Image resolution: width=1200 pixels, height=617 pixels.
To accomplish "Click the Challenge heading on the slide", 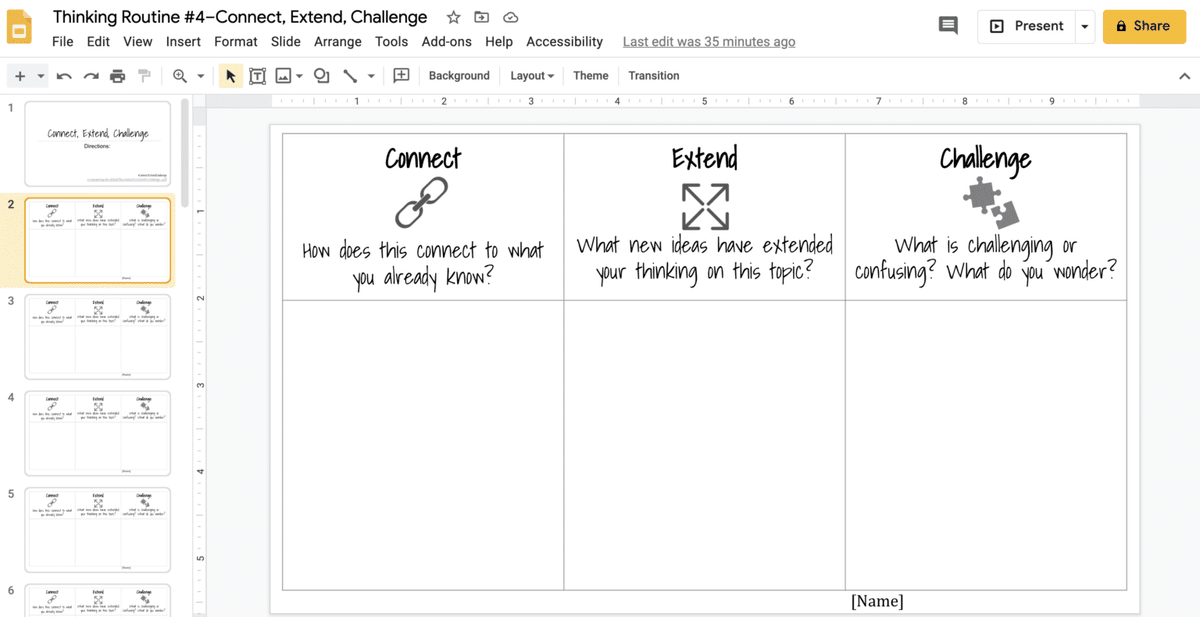I will pyautogui.click(x=985, y=159).
